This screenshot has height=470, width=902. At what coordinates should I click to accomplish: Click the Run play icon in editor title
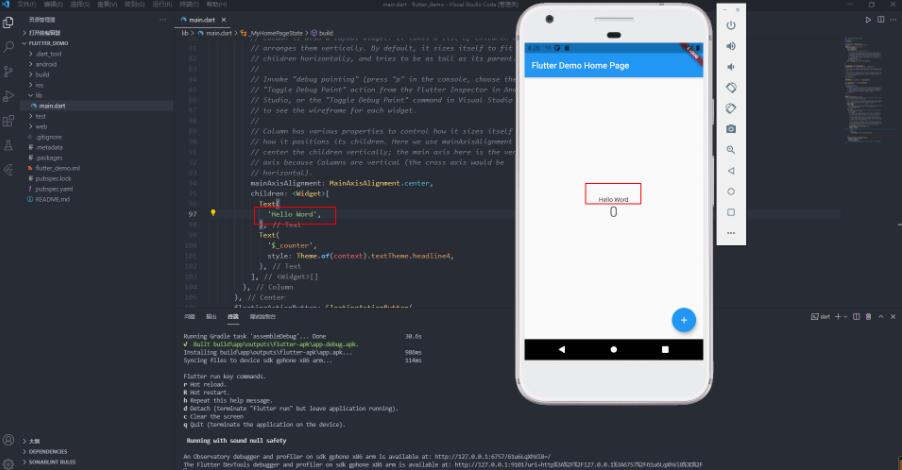868,20
